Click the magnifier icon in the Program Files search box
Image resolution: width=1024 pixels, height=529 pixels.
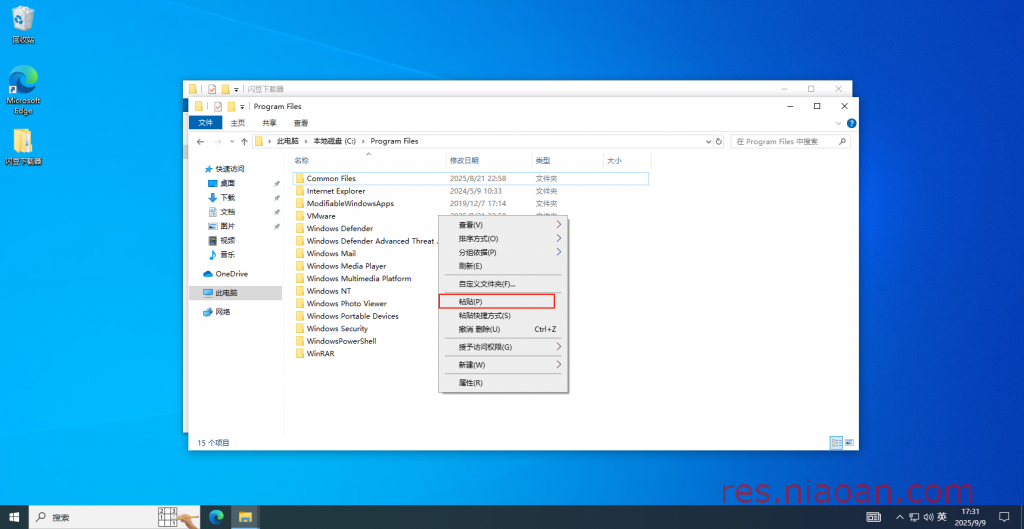click(842, 141)
